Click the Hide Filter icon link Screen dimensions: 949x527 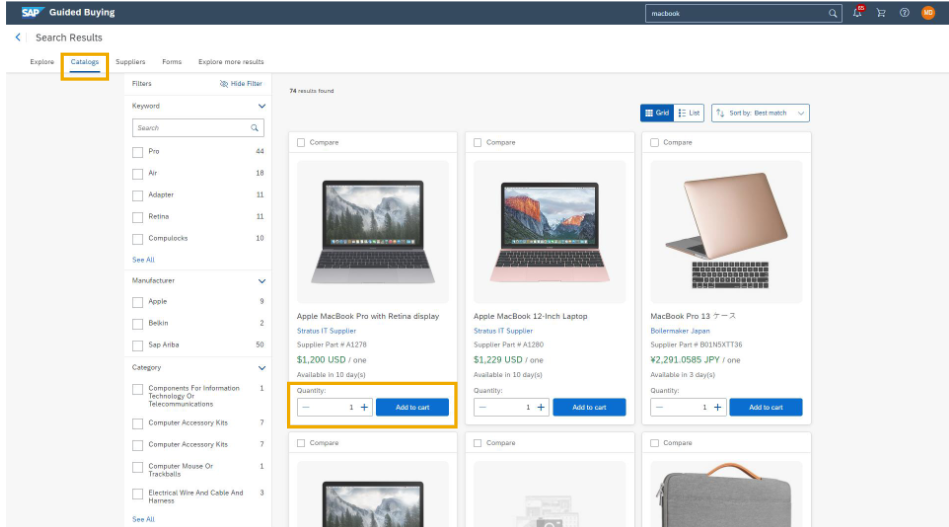coord(241,83)
